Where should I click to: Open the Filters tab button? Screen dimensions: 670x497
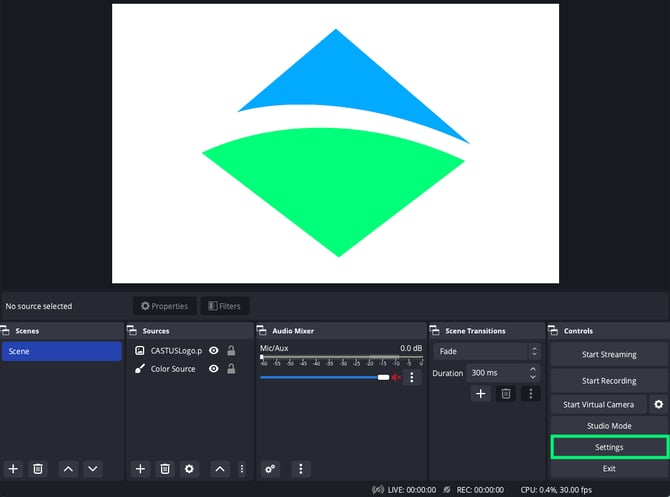coord(225,306)
